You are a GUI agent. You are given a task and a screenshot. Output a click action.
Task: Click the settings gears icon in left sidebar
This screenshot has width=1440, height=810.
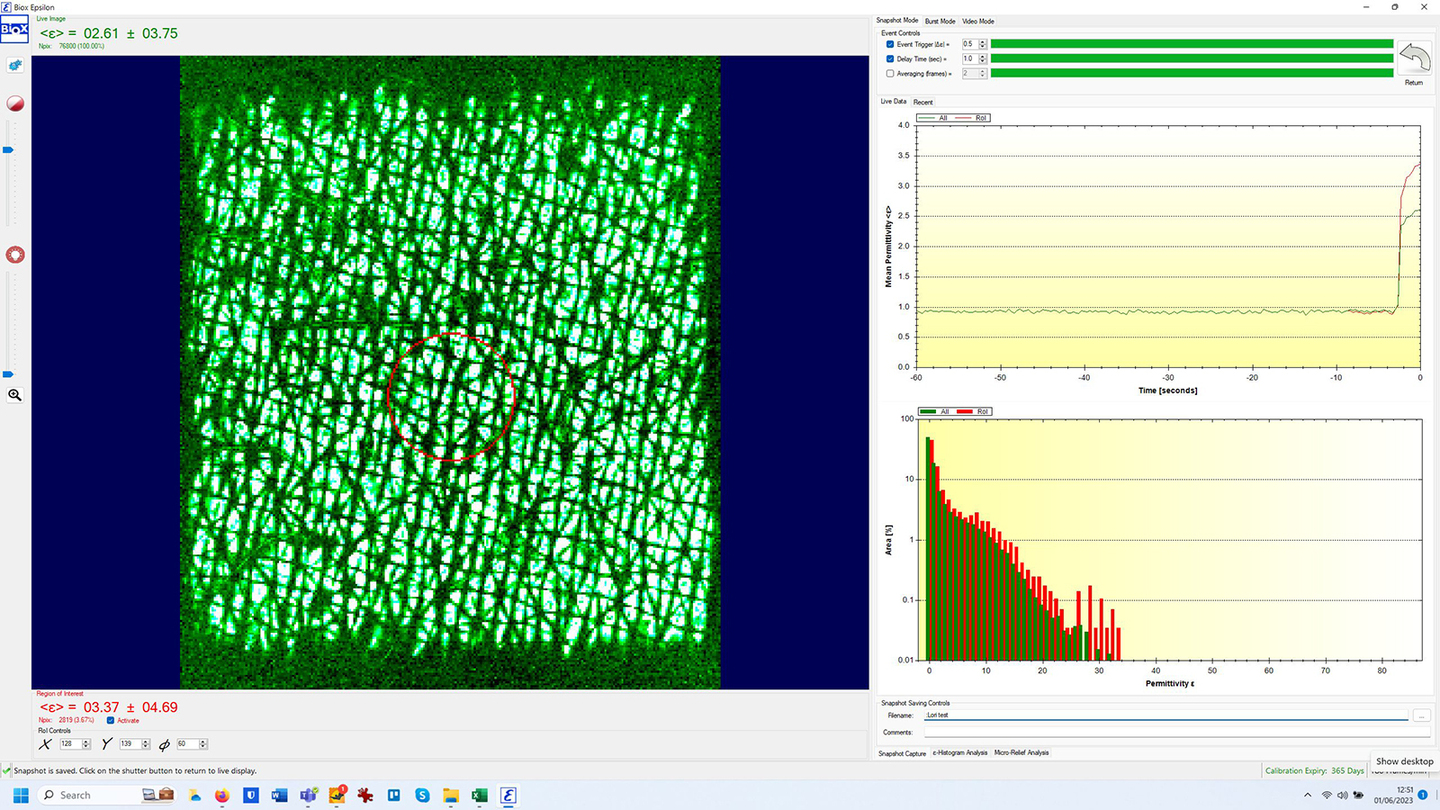pos(15,65)
